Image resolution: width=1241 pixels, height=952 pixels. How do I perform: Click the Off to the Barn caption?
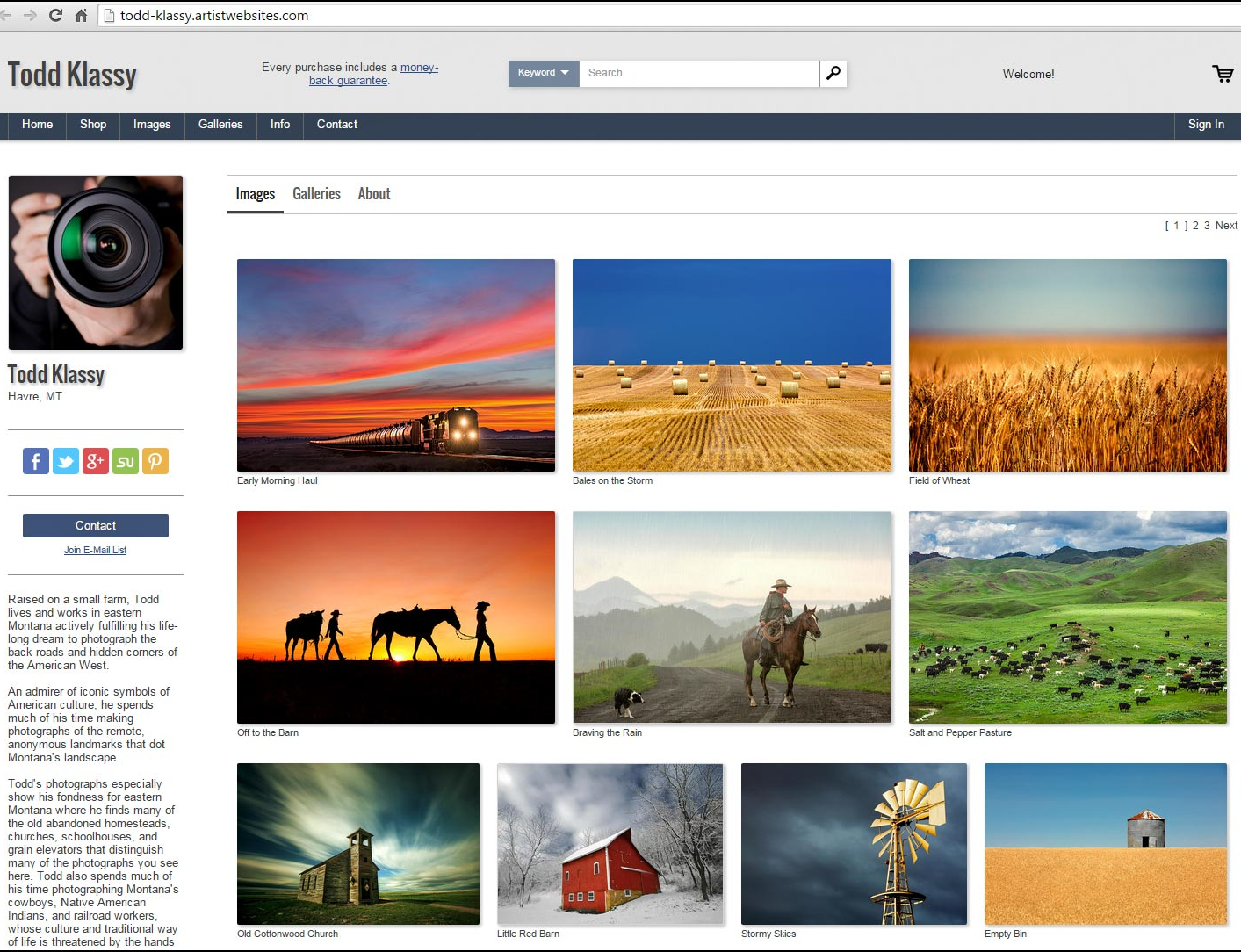pos(268,732)
